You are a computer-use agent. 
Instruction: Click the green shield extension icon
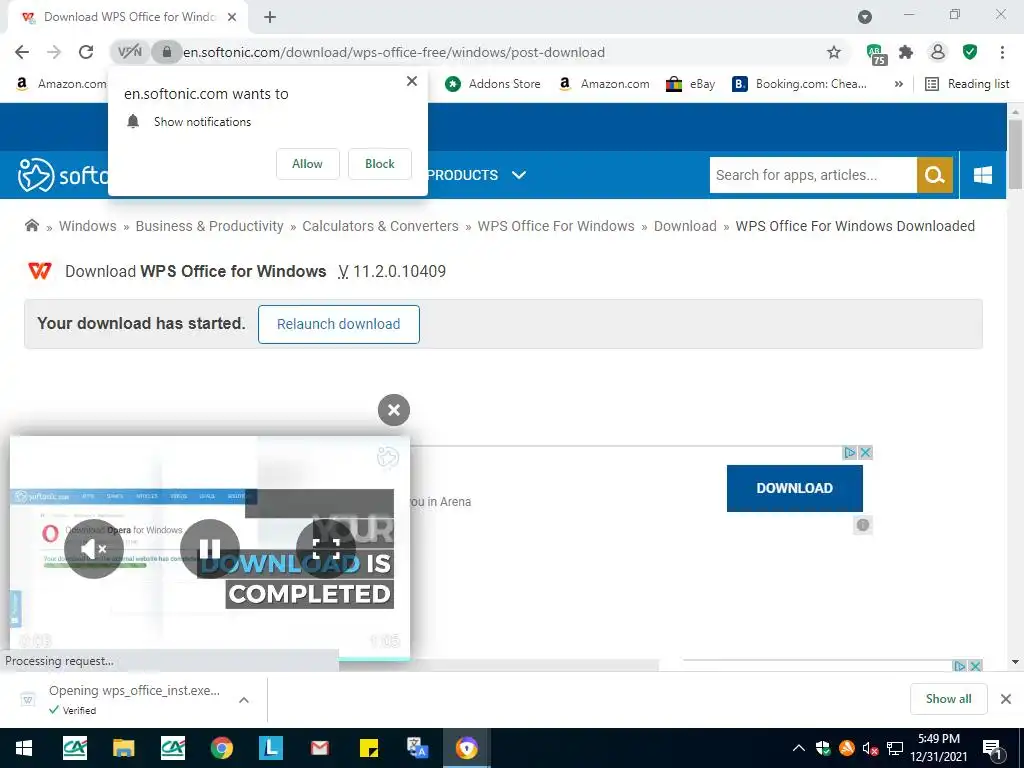click(x=970, y=52)
